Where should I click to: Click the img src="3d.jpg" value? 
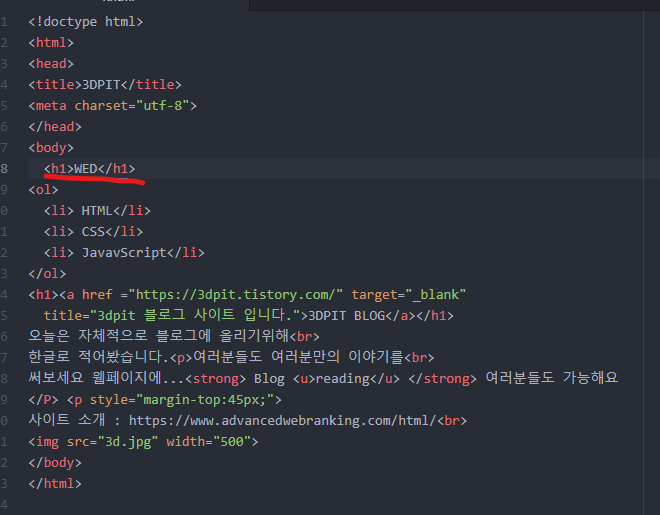[x=128, y=441]
